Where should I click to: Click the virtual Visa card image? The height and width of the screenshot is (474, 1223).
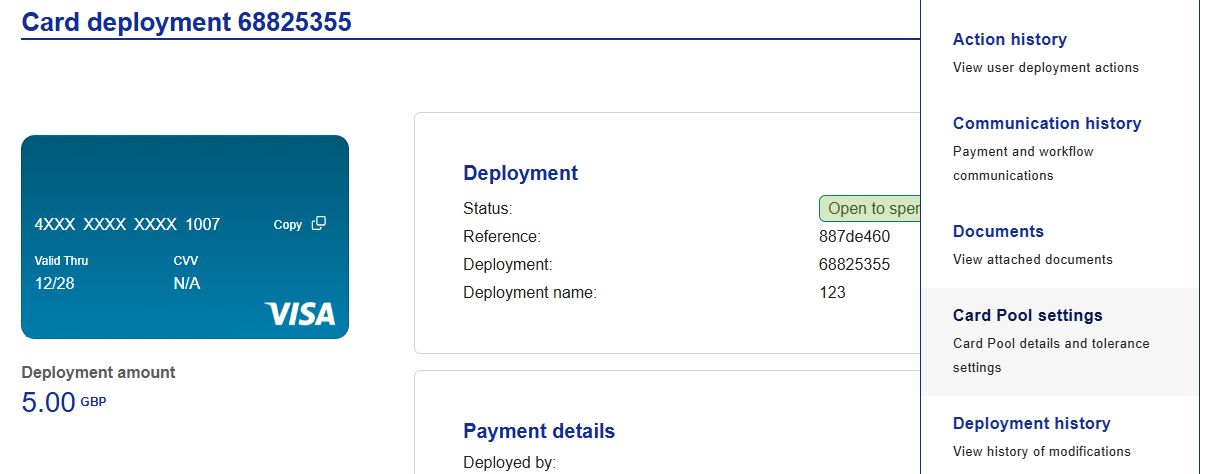pyautogui.click(x=185, y=237)
